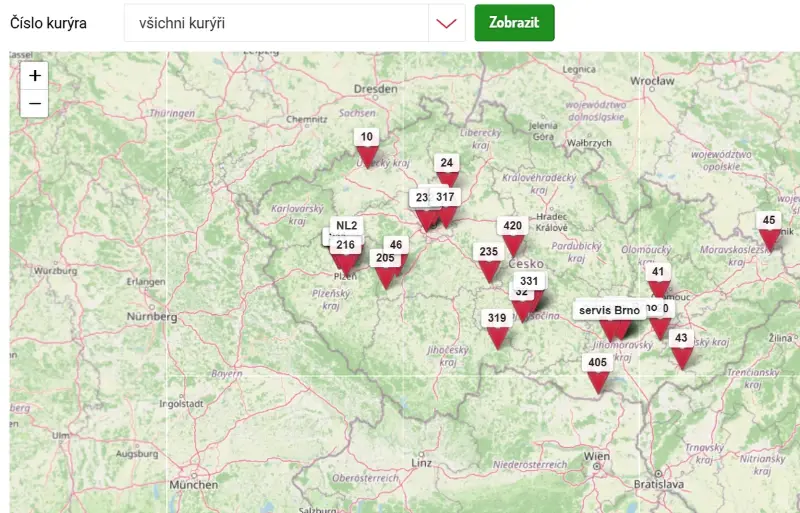Screen dimensions: 800x513
Task: Click the 'Pardubický kraj' region label
Action: pyautogui.click(x=577, y=252)
